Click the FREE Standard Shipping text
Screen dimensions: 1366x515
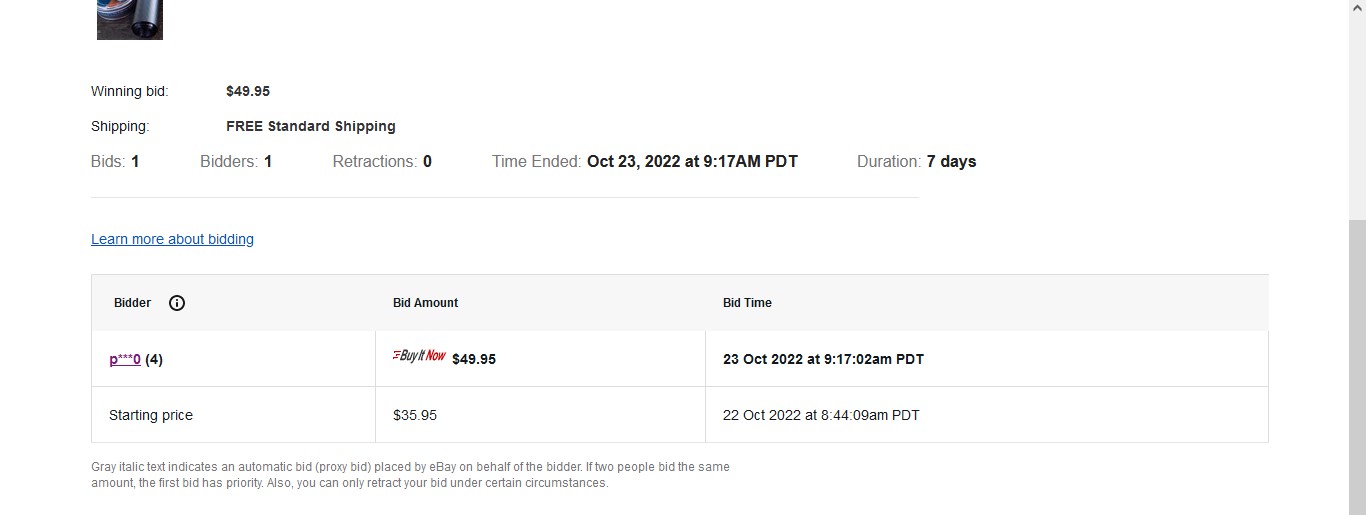311,126
